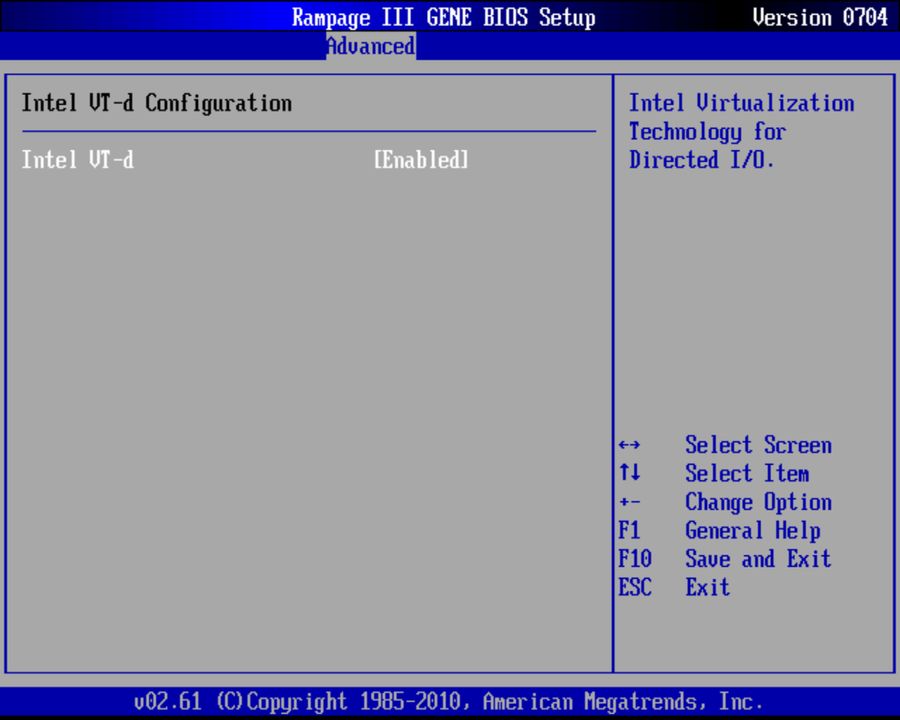Click the F1 key label
900x720 pixels.
[629, 530]
